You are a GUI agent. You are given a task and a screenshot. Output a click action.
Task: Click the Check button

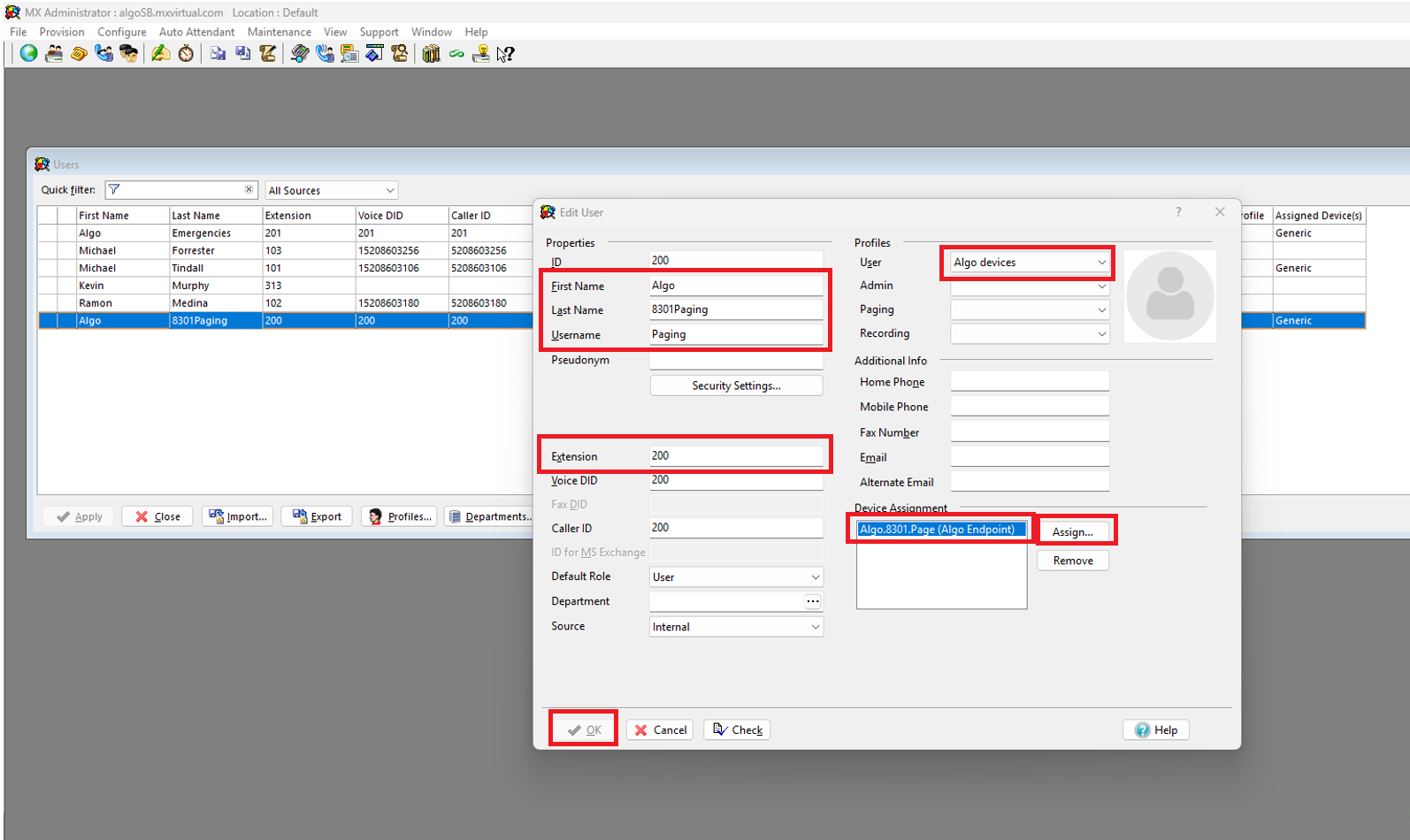738,729
